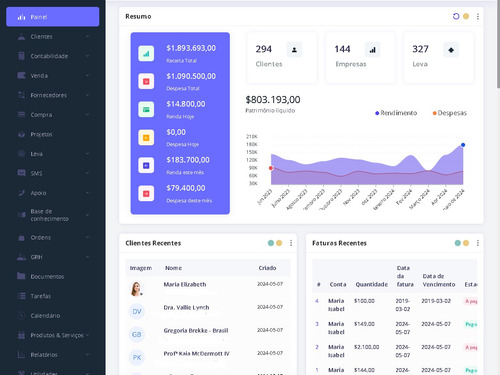This screenshot has width=500, height=375.
Task: Expand the Clientes menu chevron
Action: pyautogui.click(x=87, y=36)
